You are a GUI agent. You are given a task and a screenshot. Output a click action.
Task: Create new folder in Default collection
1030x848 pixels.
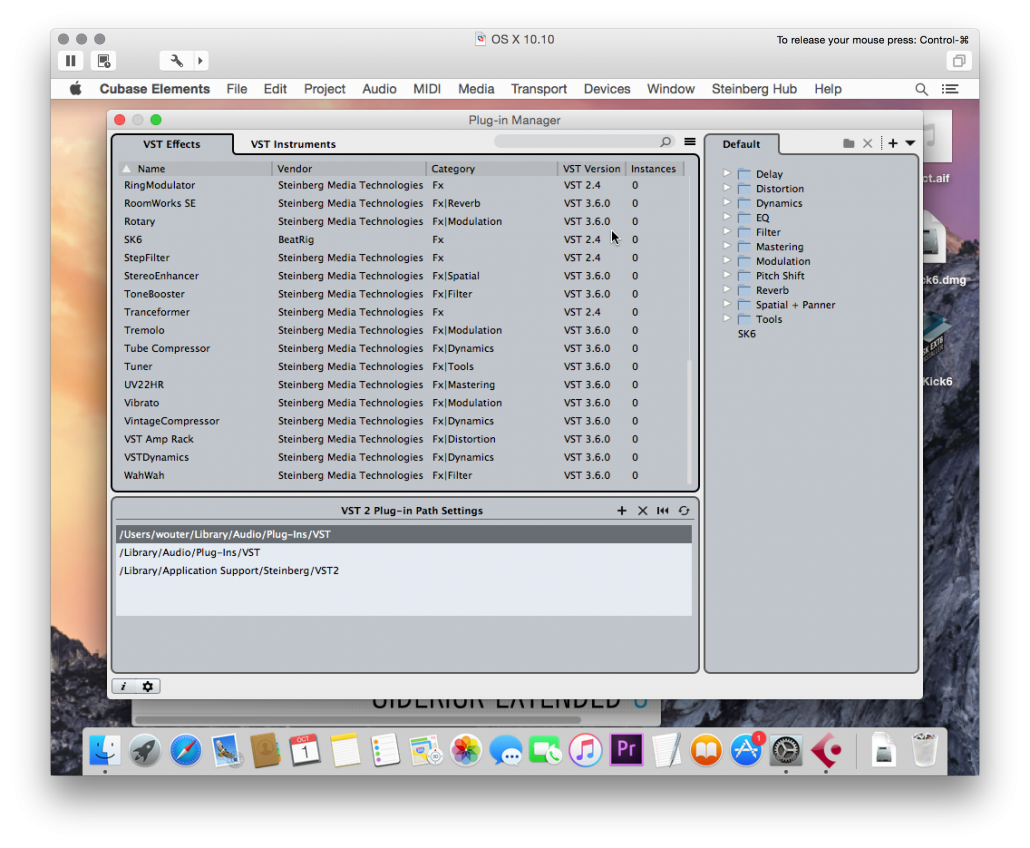pos(849,143)
